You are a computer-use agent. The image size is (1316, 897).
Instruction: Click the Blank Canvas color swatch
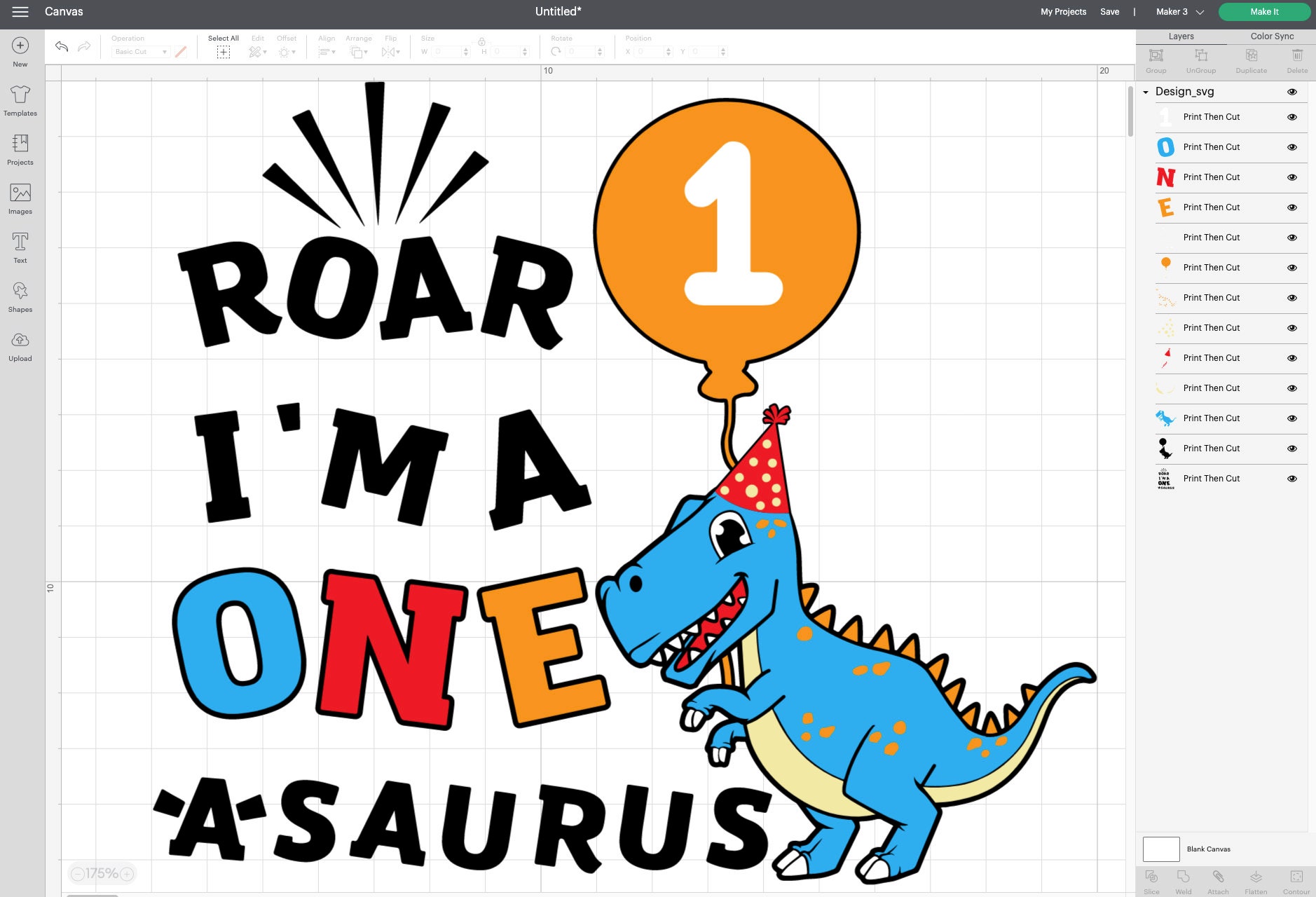coord(1160,849)
